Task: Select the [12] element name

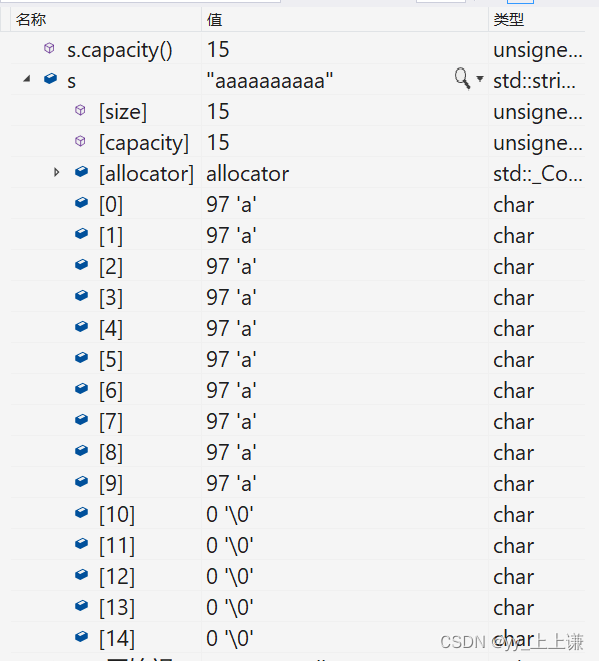Action: (x=117, y=577)
